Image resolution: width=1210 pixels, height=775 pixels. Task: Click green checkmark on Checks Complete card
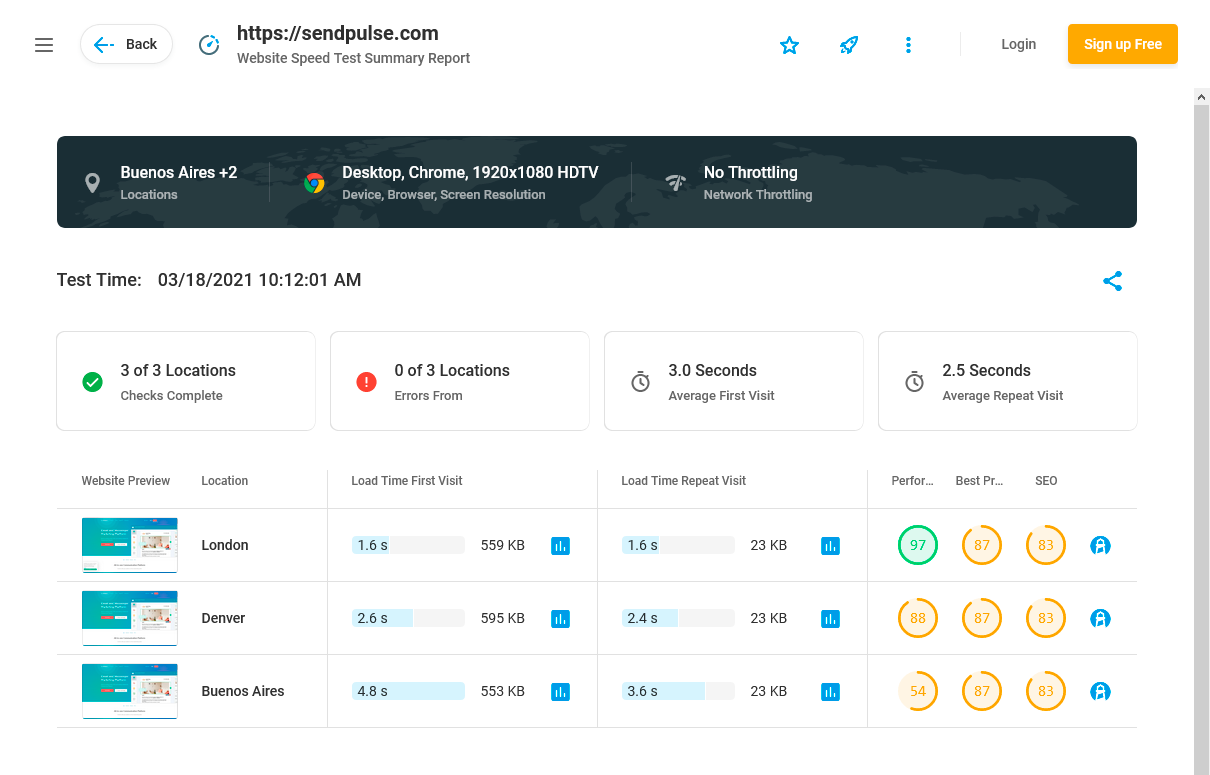92,382
